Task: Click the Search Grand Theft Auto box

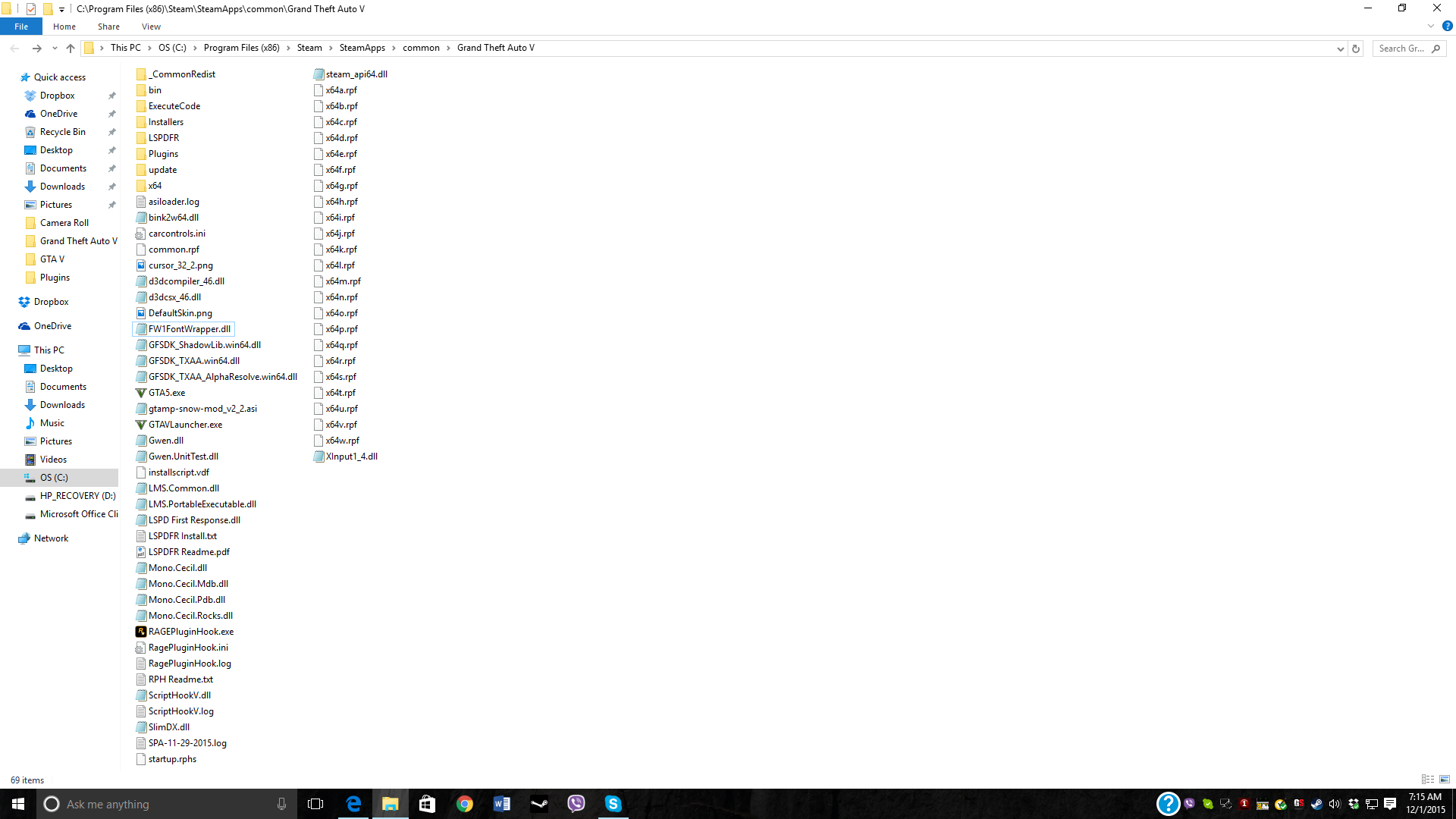Action: click(x=1403, y=49)
